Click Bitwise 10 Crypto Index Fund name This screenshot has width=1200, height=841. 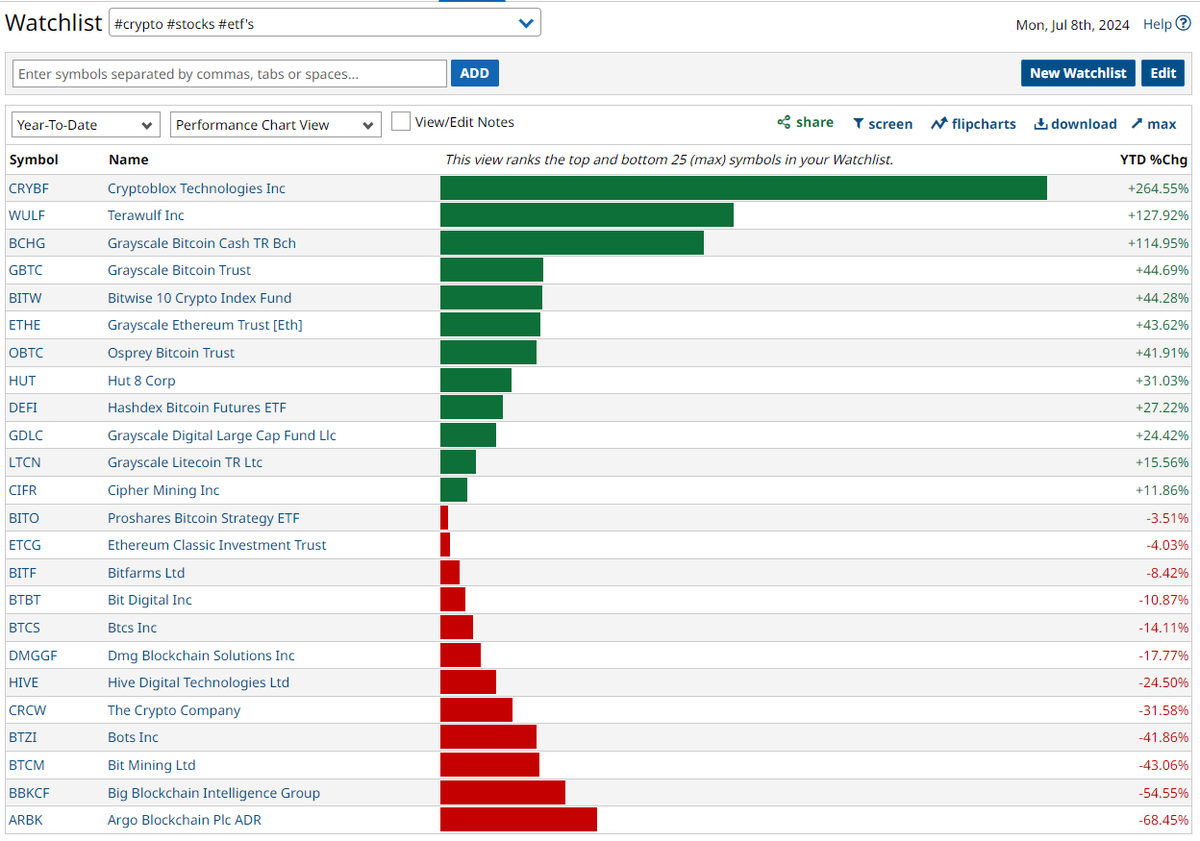pos(200,298)
